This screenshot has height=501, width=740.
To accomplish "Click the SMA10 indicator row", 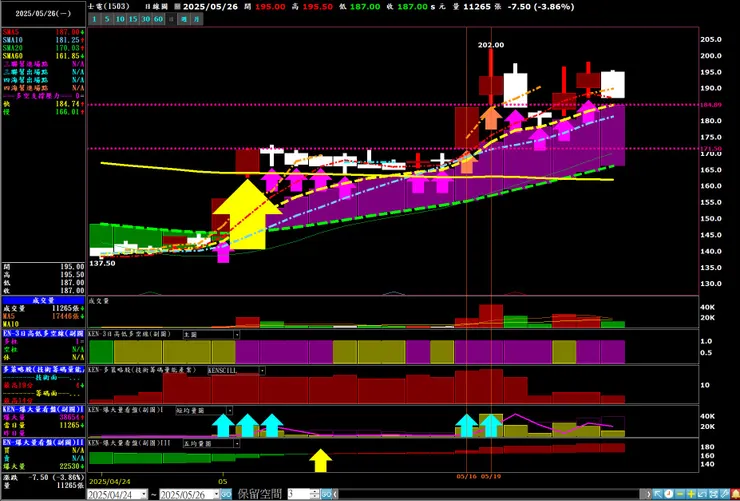I will pos(43,40).
